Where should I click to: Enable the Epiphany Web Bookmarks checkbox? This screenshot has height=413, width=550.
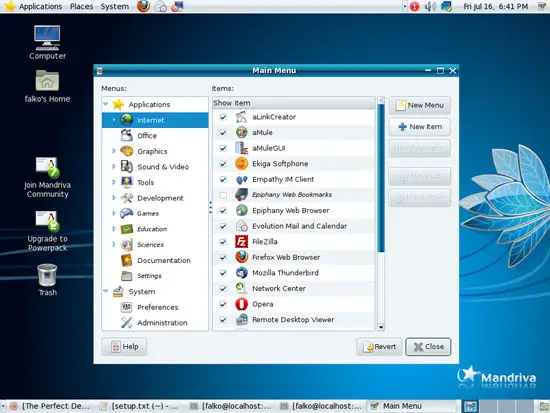(x=223, y=195)
